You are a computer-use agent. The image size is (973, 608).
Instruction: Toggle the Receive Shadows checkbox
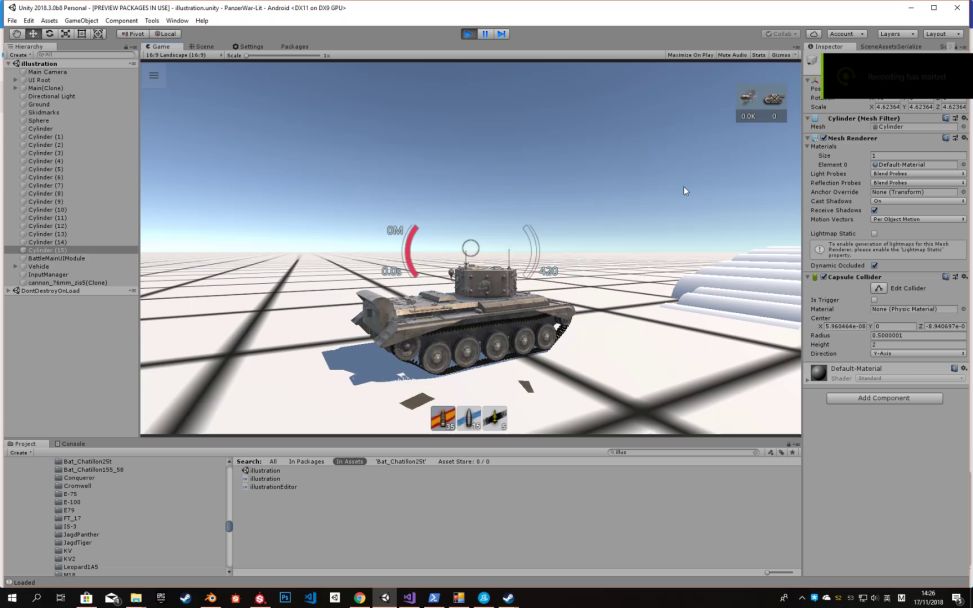pos(874,210)
